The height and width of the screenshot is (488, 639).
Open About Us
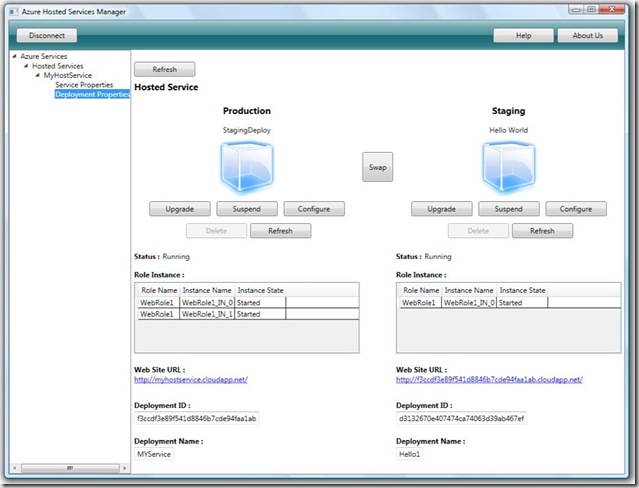pos(587,35)
